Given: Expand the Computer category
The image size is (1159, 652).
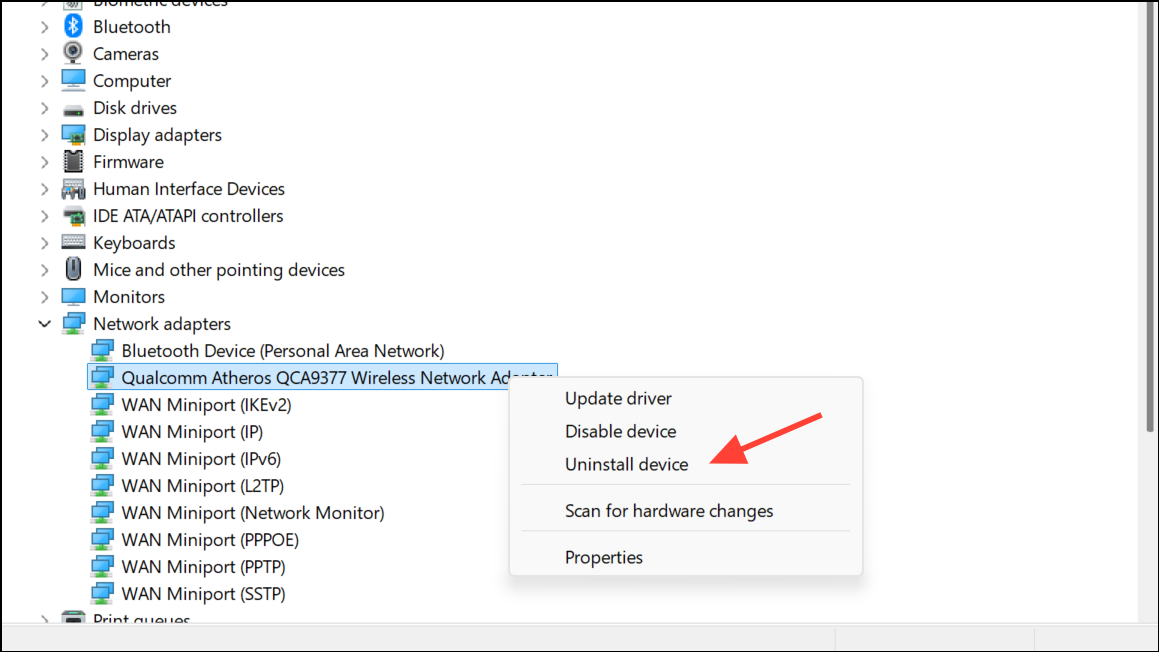Looking at the screenshot, I should click(45, 81).
